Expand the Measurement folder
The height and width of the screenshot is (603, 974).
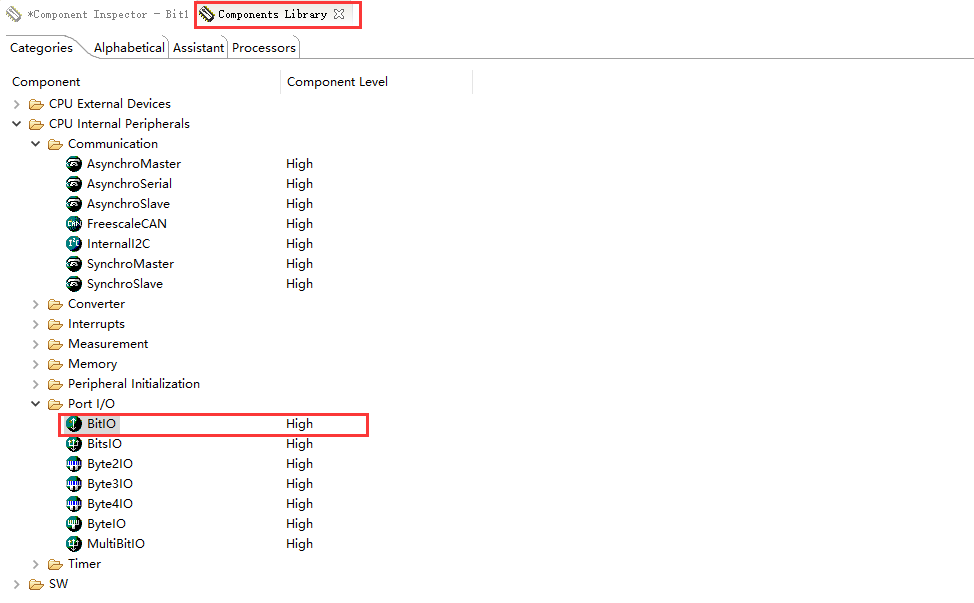click(35, 344)
